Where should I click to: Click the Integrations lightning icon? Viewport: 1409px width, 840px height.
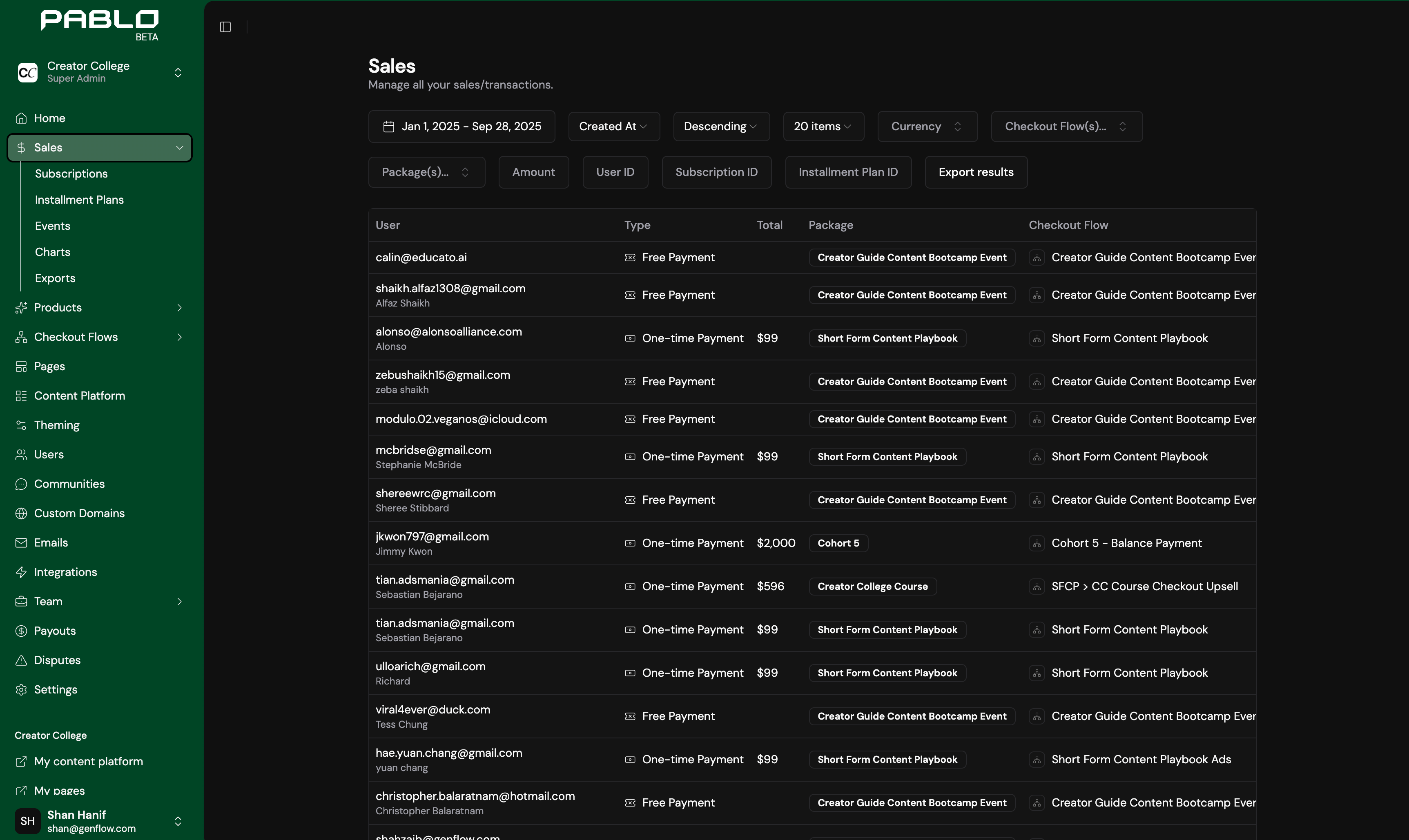[x=21, y=572]
